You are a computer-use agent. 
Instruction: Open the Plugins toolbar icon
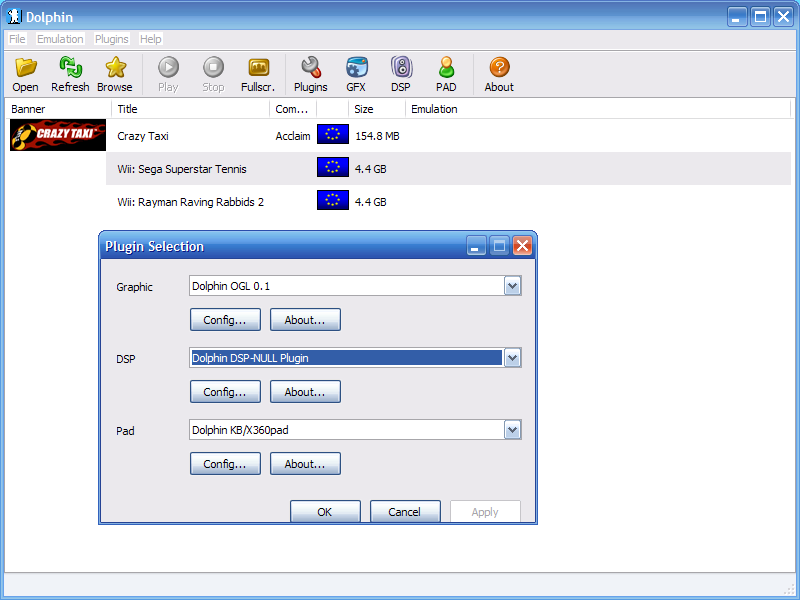pyautogui.click(x=310, y=68)
